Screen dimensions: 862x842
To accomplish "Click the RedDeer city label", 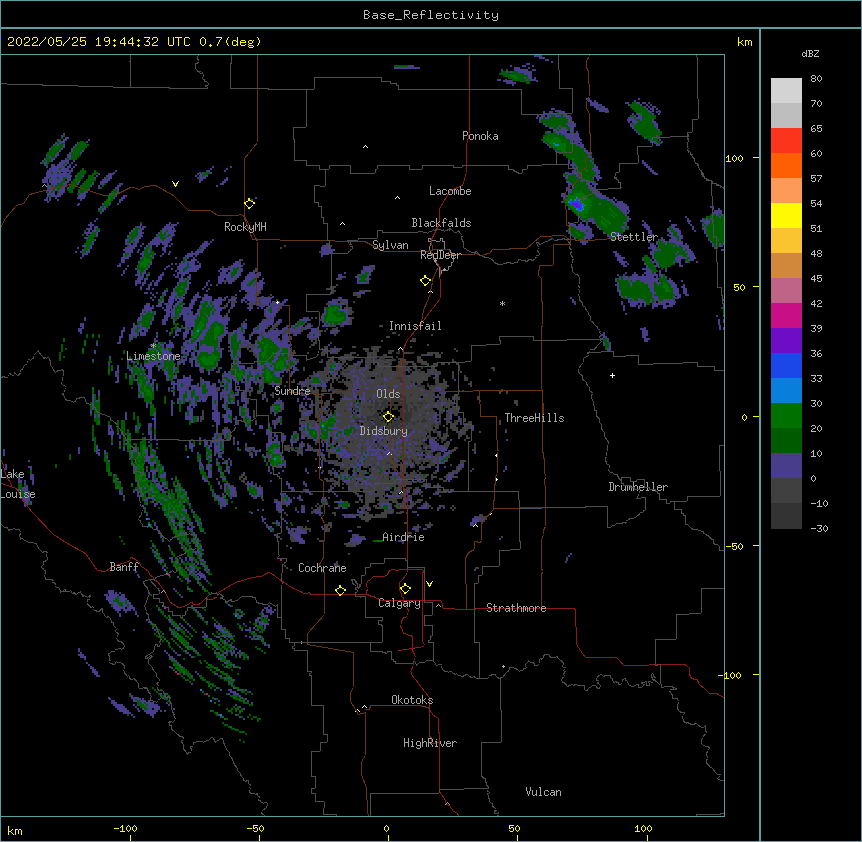I will tap(440, 255).
